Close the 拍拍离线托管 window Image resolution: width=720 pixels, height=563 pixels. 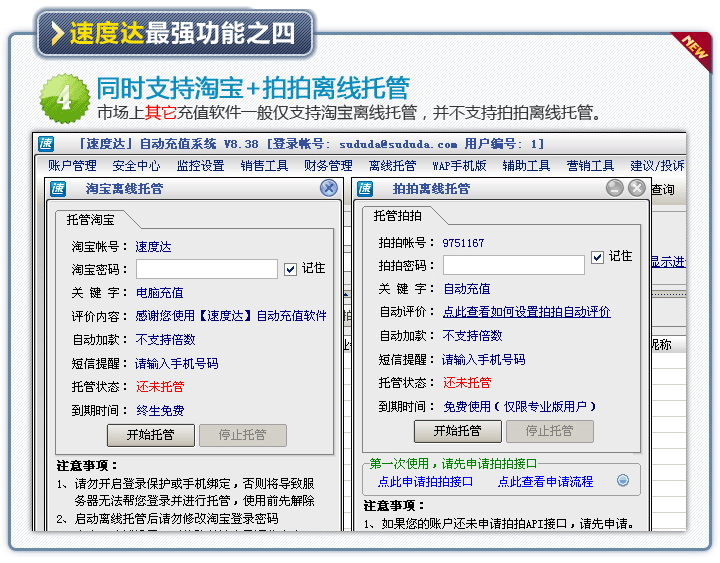pyautogui.click(x=637, y=188)
